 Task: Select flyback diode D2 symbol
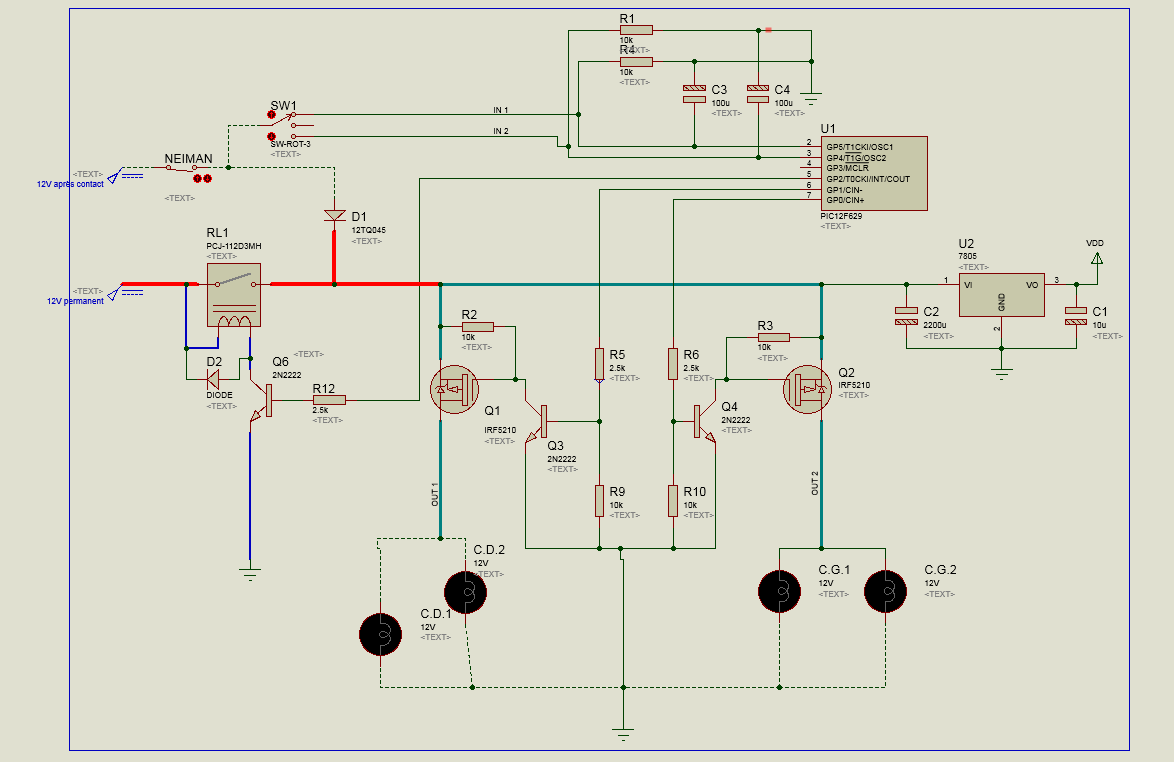213,380
